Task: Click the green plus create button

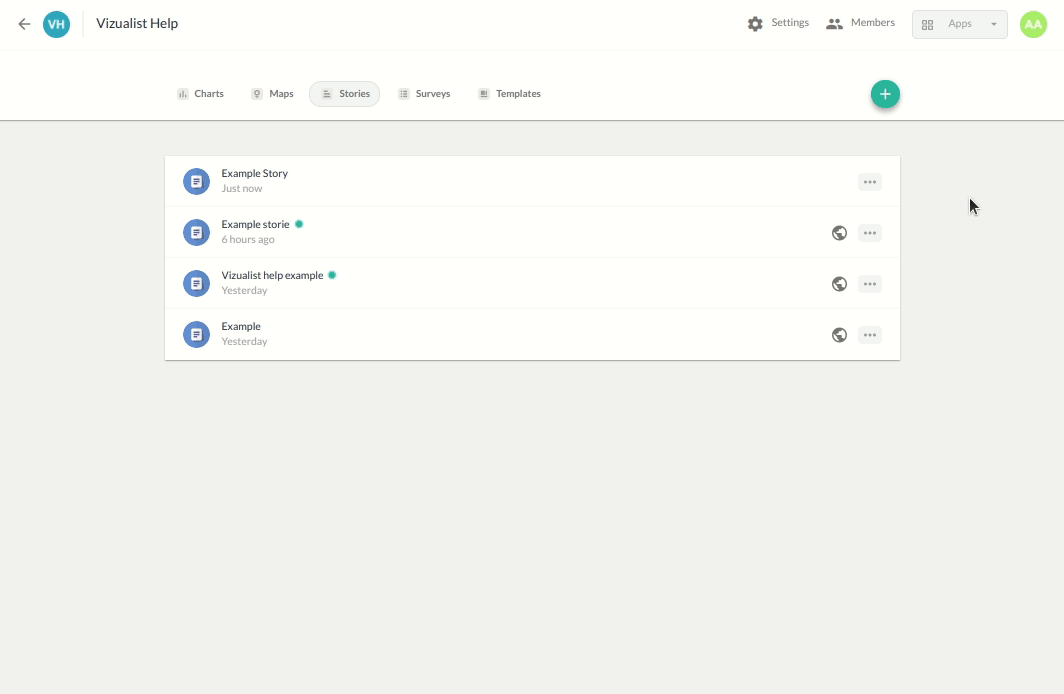Action: pyautogui.click(x=885, y=94)
